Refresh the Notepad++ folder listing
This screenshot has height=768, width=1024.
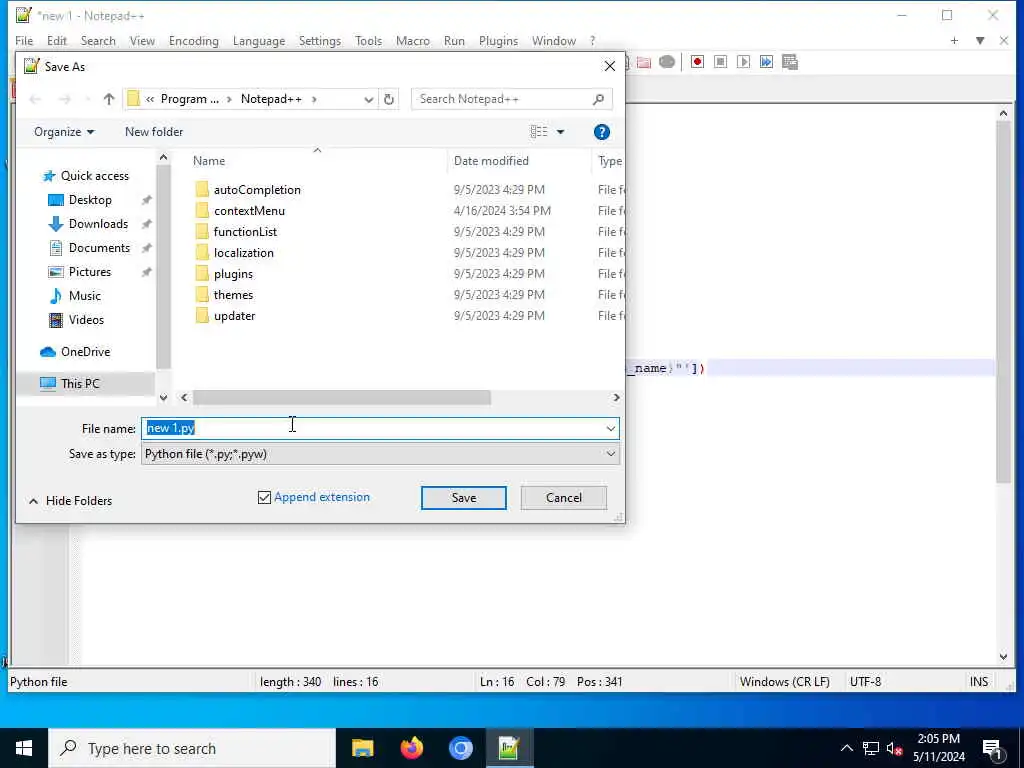[x=389, y=99]
